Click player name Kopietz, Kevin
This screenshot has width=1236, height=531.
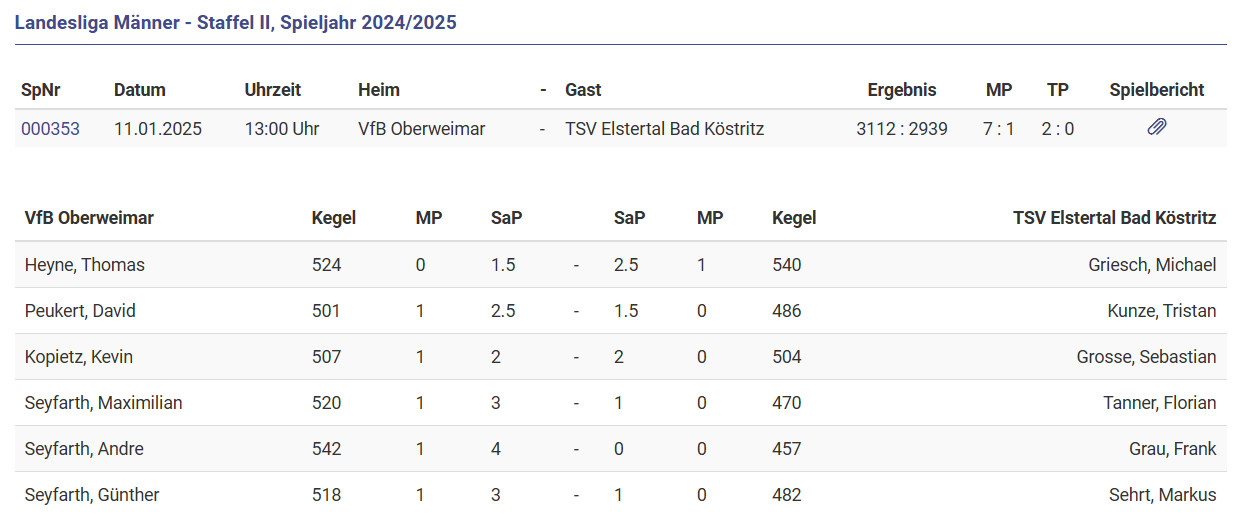[79, 357]
